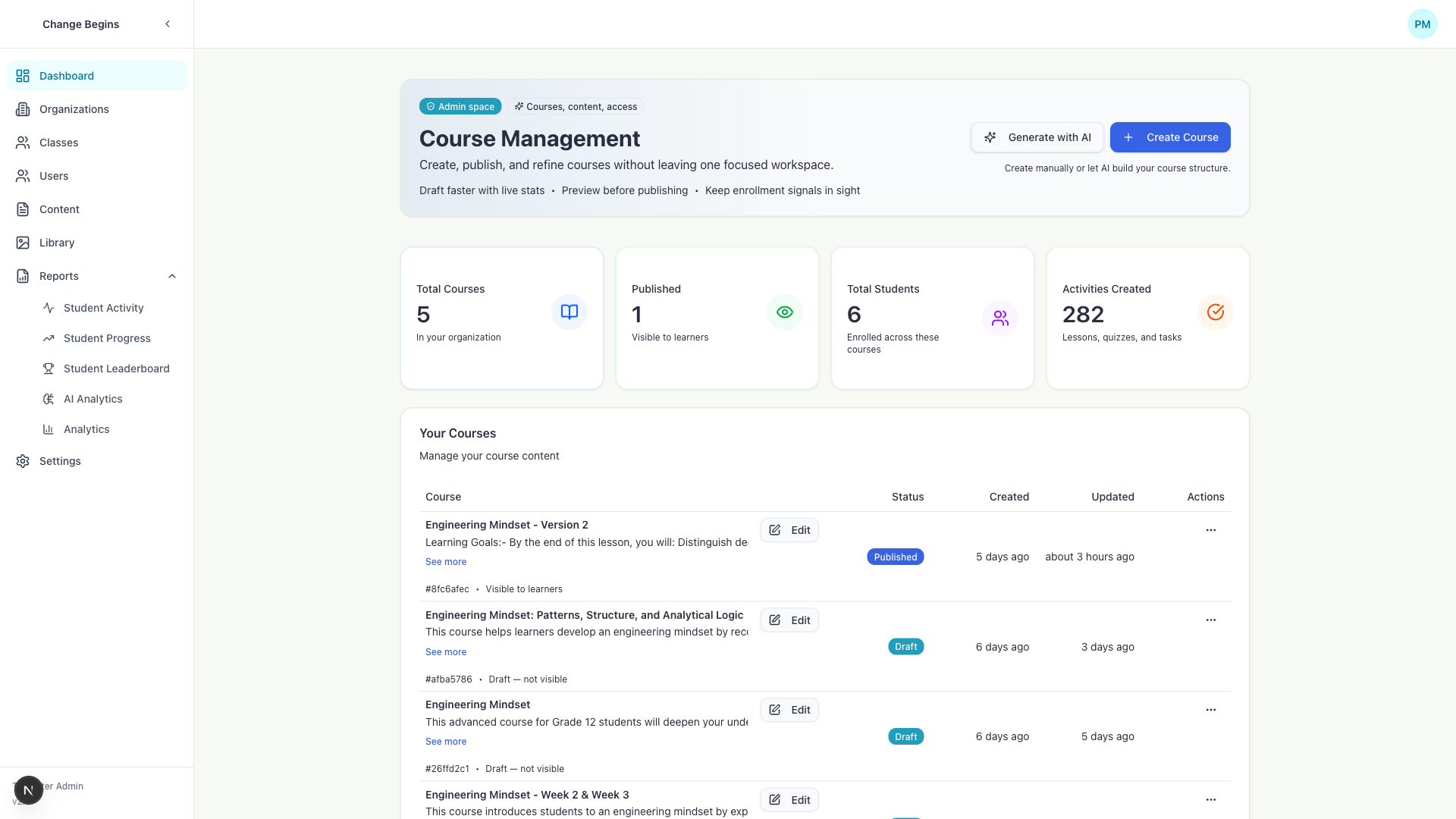Click the Total Courses book icon
1456x819 pixels.
[569, 312]
